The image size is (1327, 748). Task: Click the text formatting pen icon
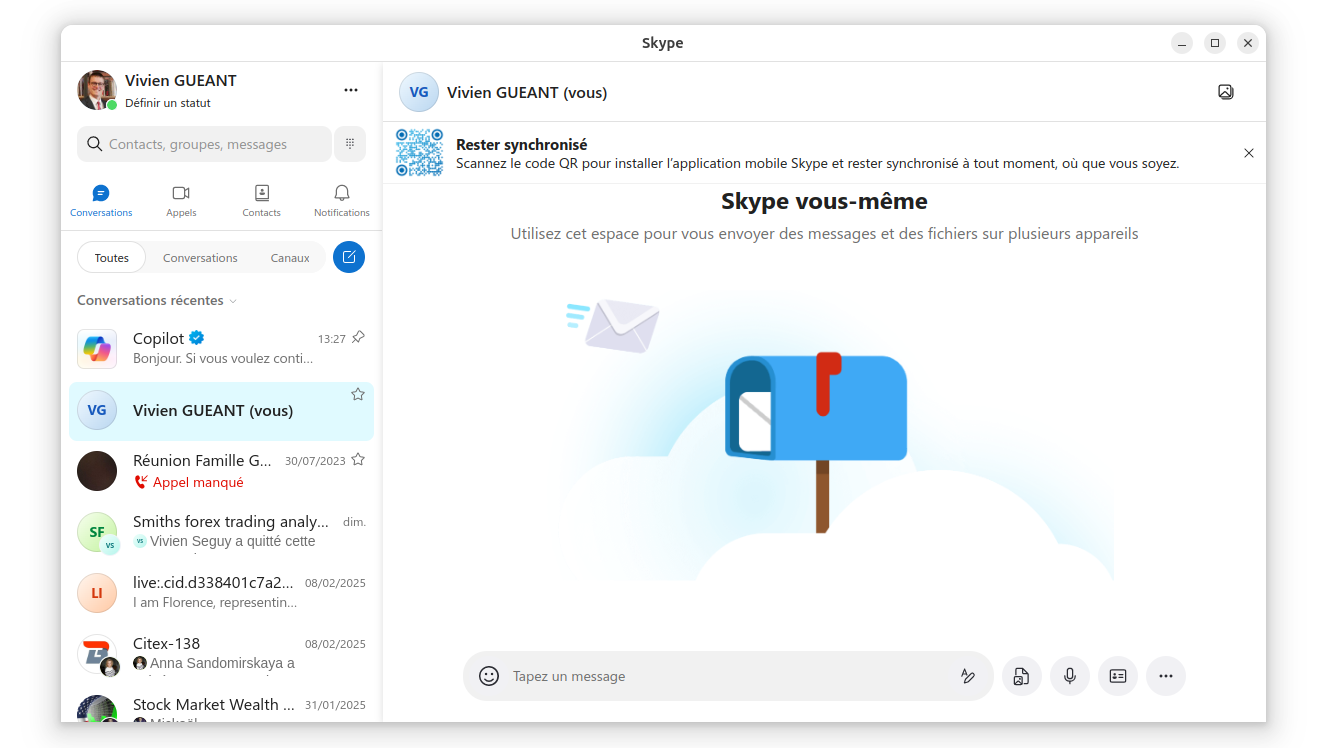(x=967, y=676)
